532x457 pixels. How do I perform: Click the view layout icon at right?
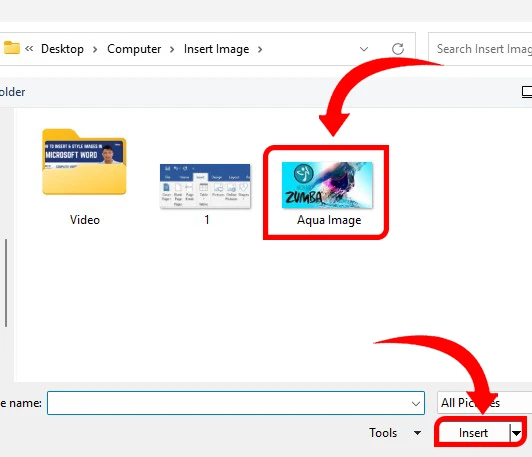pyautogui.click(x=527, y=92)
